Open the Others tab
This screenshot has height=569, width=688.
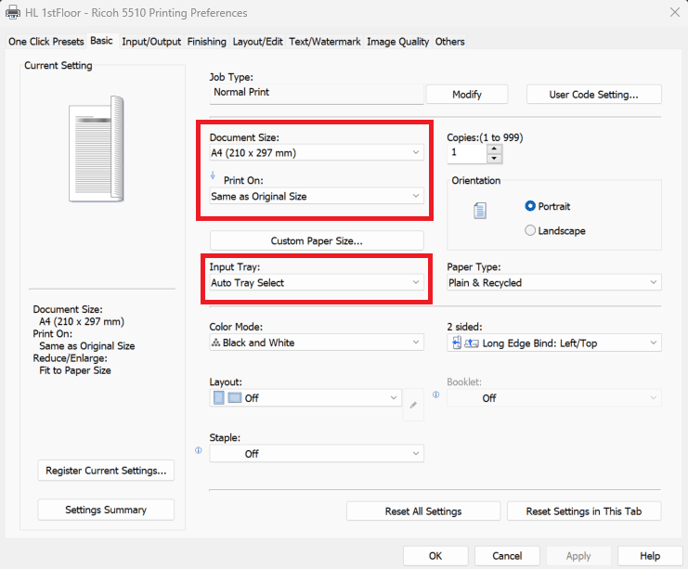[450, 42]
